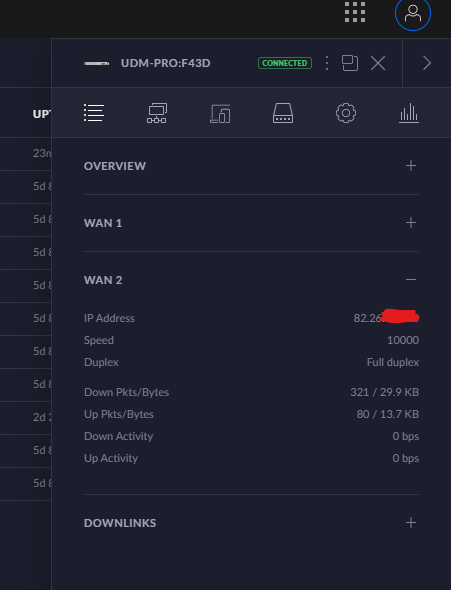Pop out the device panel window

[x=350, y=63]
